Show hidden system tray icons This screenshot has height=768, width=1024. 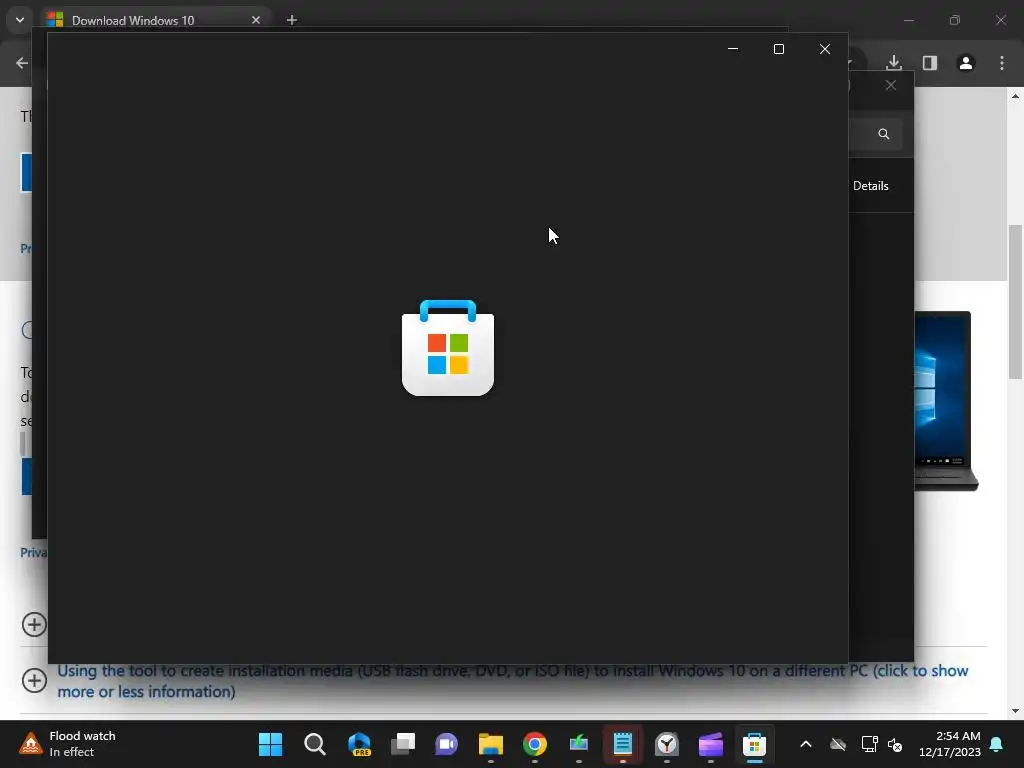pos(806,744)
